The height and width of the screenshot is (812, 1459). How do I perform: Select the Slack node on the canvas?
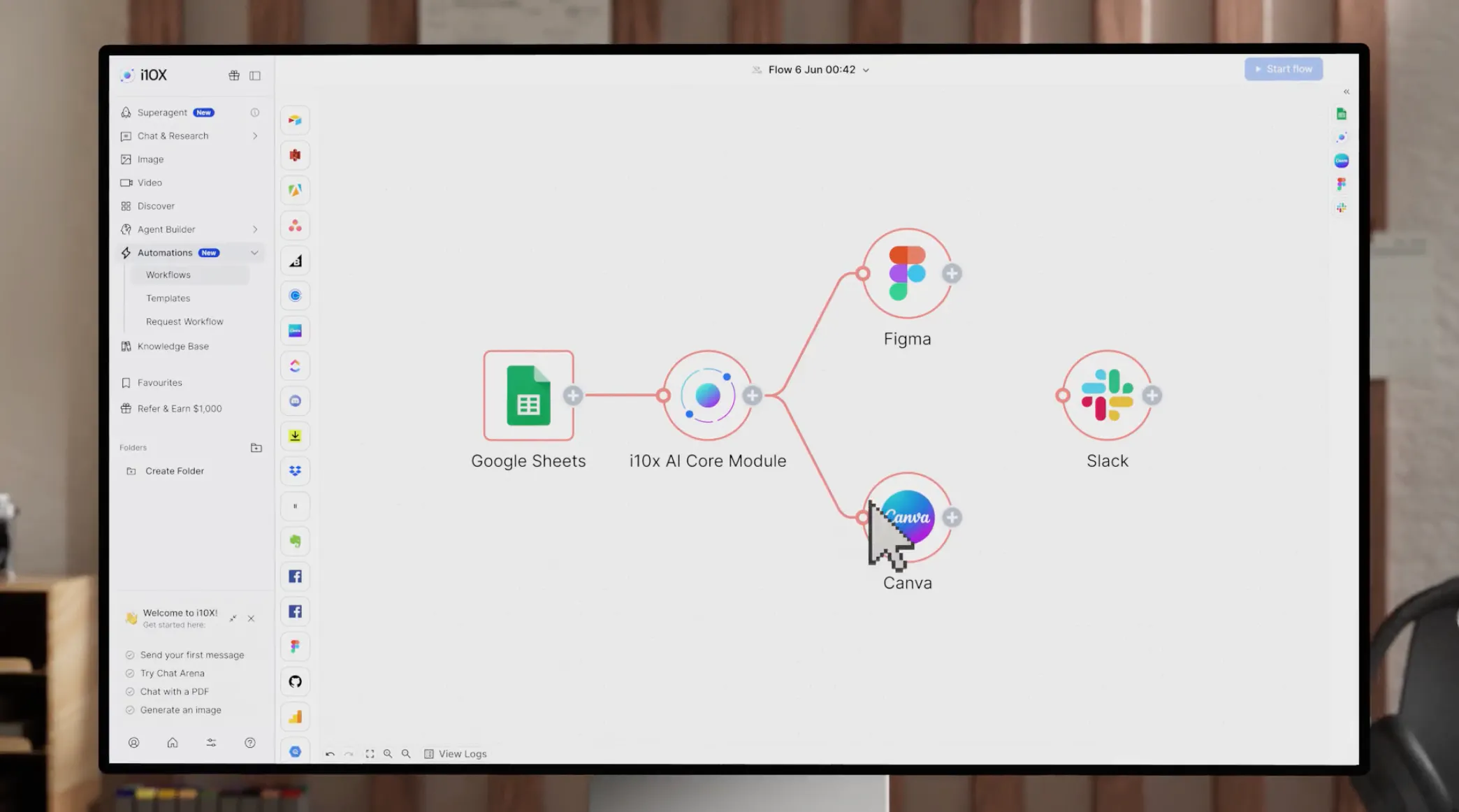pyautogui.click(x=1107, y=396)
